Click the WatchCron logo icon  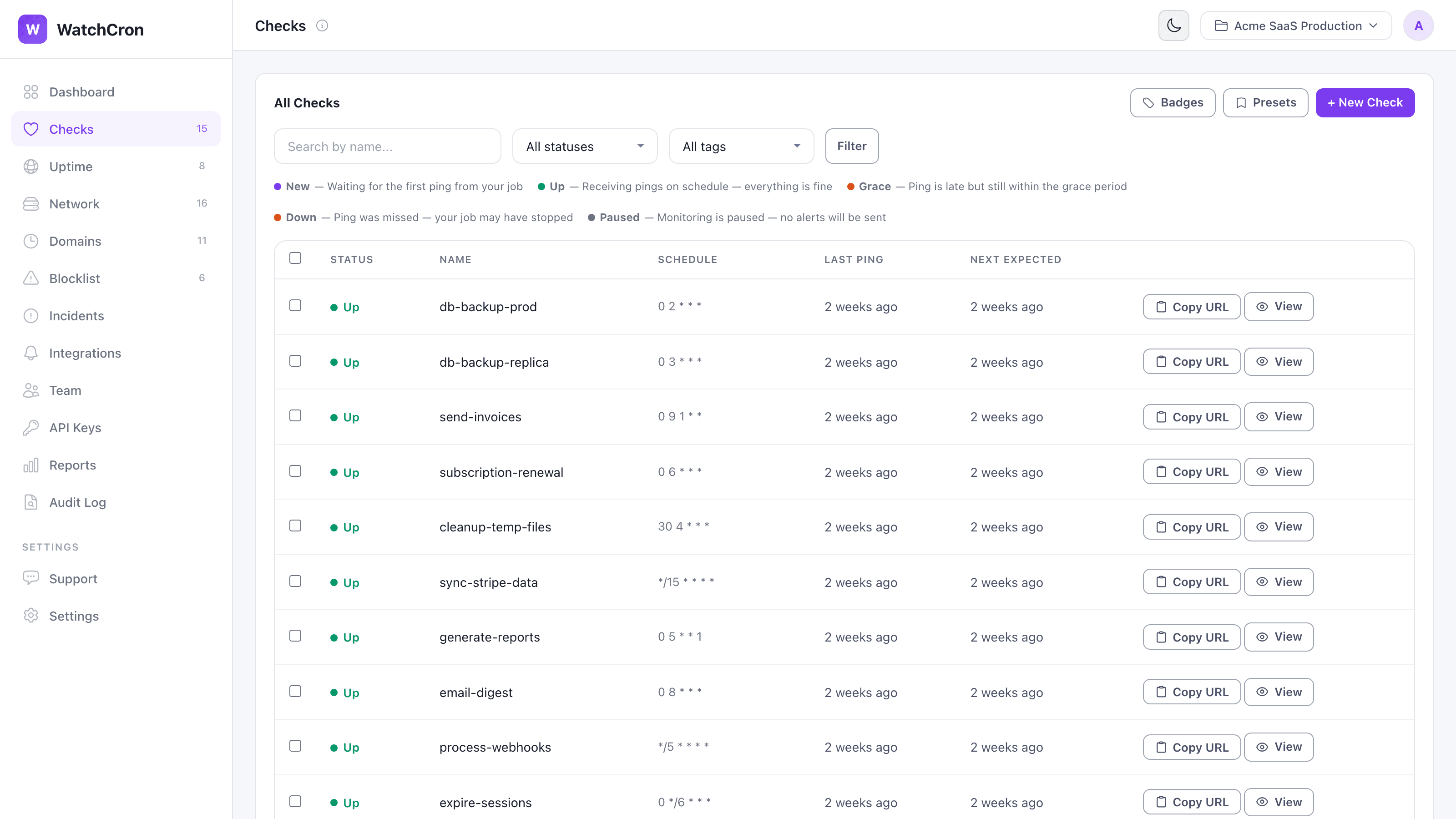(33, 30)
